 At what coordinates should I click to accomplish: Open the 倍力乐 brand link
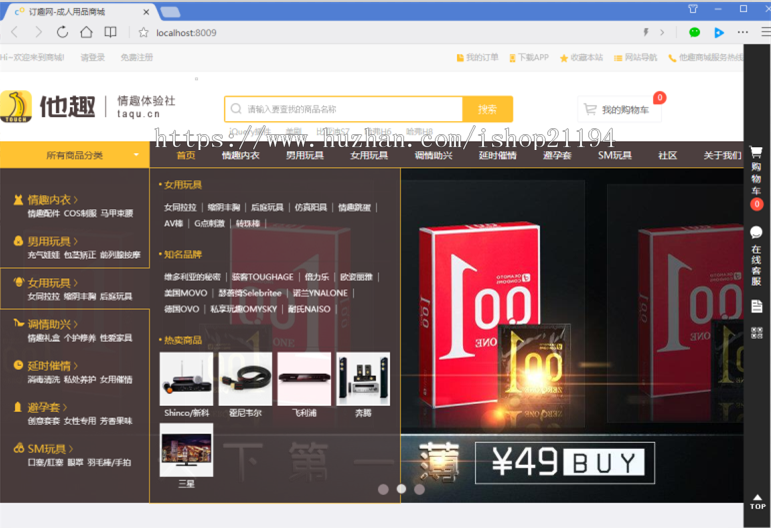click(x=317, y=277)
